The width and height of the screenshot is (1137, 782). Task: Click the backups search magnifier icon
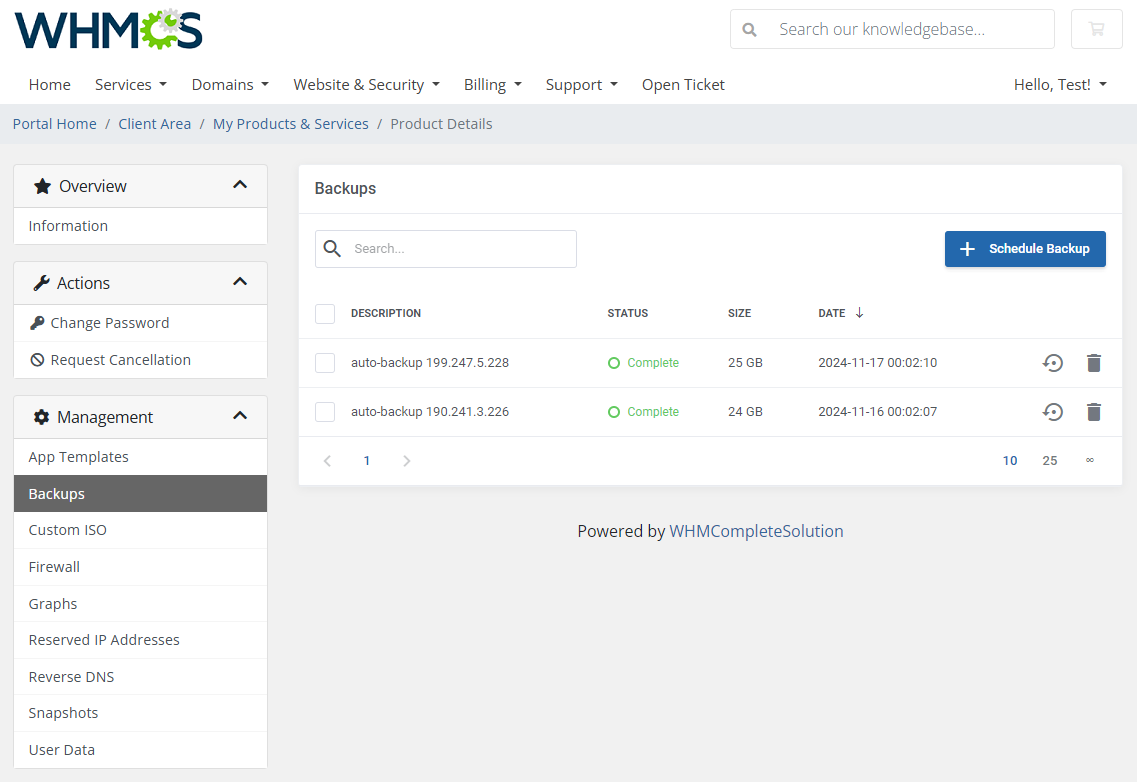(x=332, y=249)
